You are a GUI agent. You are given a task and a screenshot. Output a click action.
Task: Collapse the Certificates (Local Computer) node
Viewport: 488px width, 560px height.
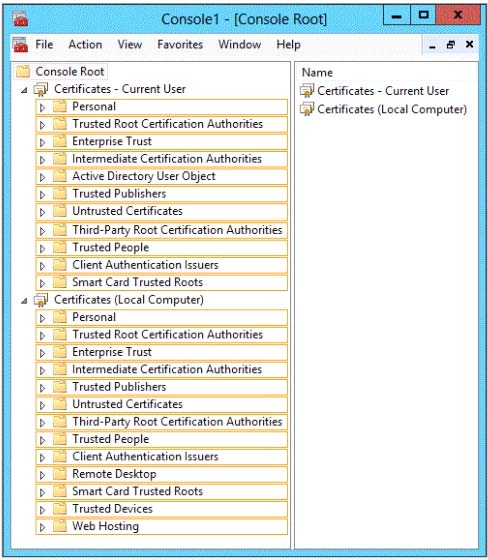[x=24, y=301]
